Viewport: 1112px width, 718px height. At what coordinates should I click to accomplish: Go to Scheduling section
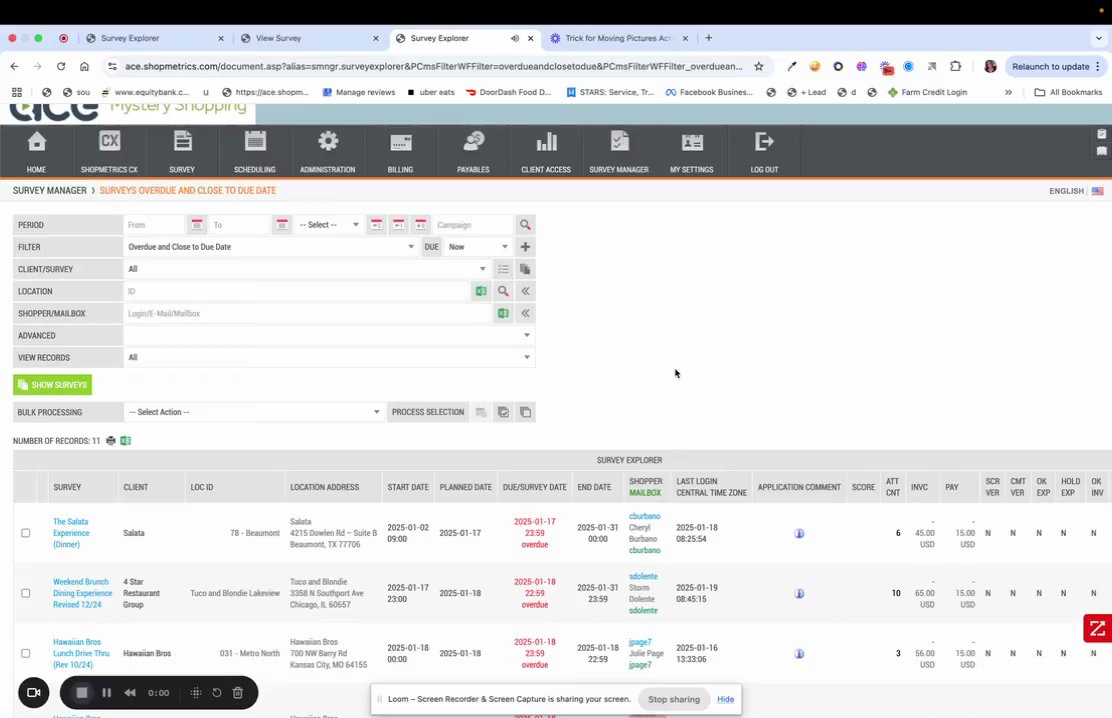(255, 151)
